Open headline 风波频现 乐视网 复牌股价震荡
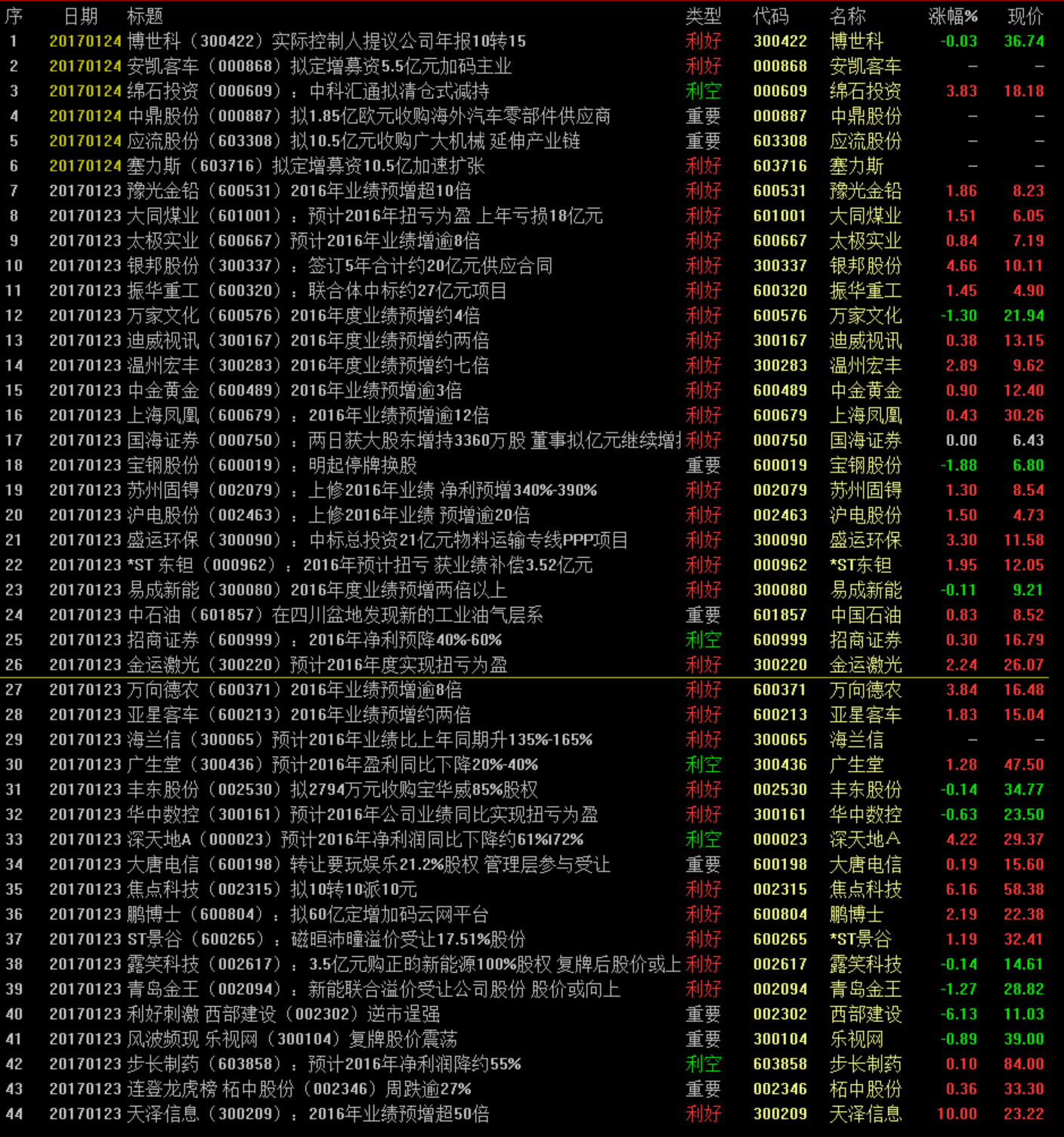1064x1137 pixels. (292, 1039)
